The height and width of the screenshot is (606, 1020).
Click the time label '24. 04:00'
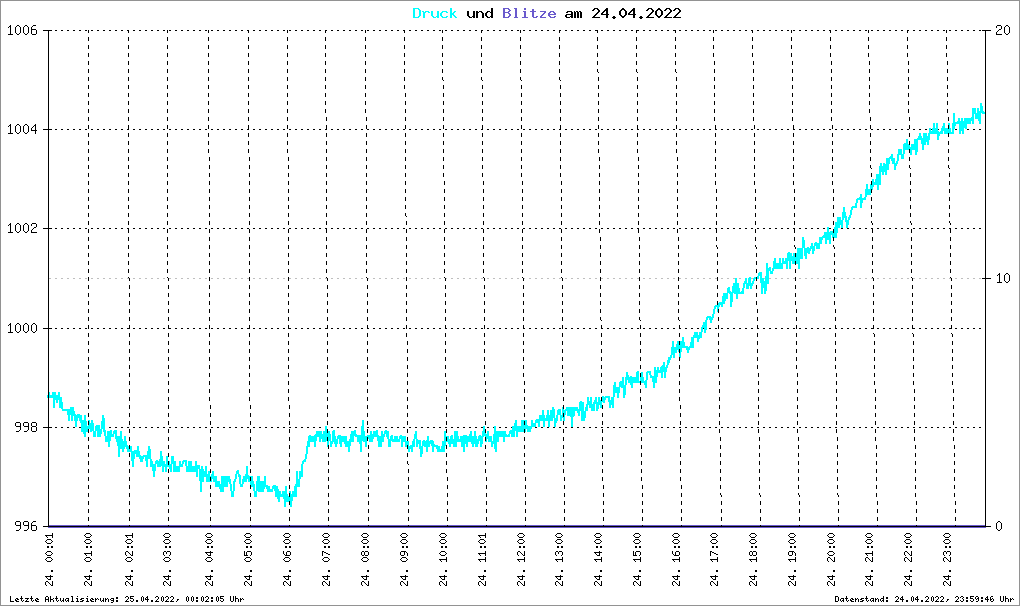click(209, 560)
